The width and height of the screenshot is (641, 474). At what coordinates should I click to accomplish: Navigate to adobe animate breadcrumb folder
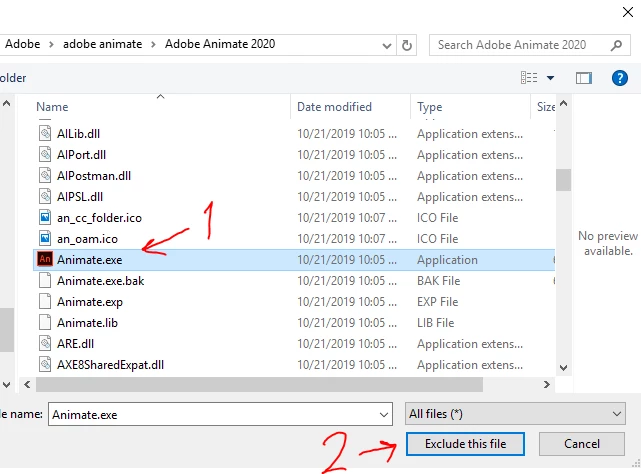point(103,44)
